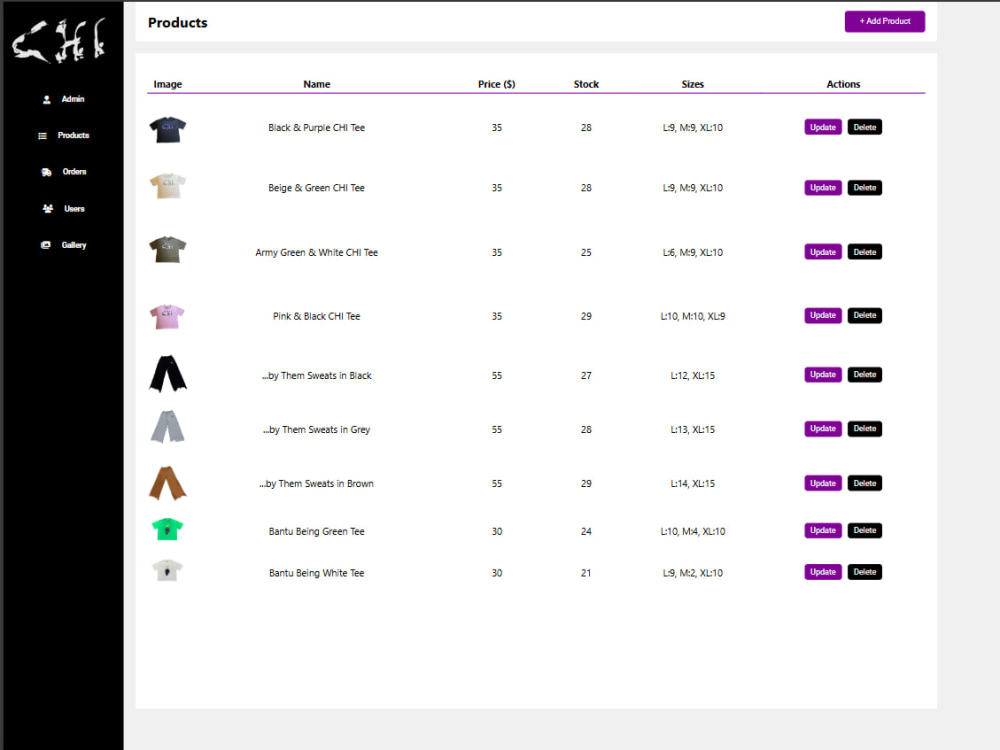Click the Products page heading
Viewport: 1000px width, 750px height.
tap(177, 23)
